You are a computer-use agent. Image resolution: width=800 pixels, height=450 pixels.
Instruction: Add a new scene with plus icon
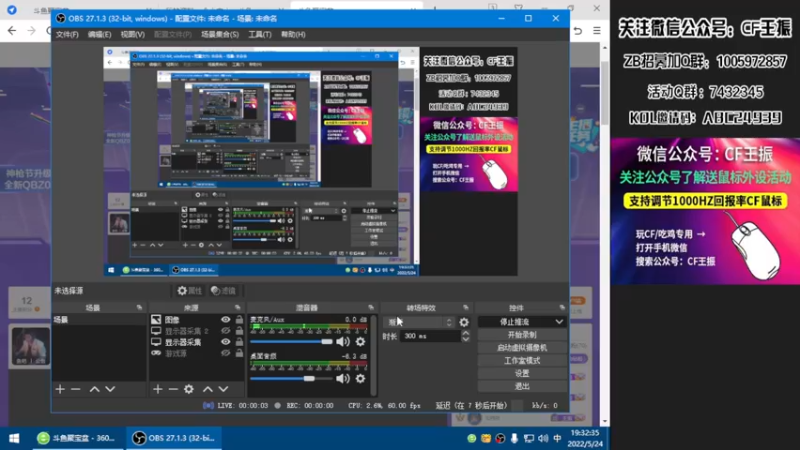[x=60, y=389]
